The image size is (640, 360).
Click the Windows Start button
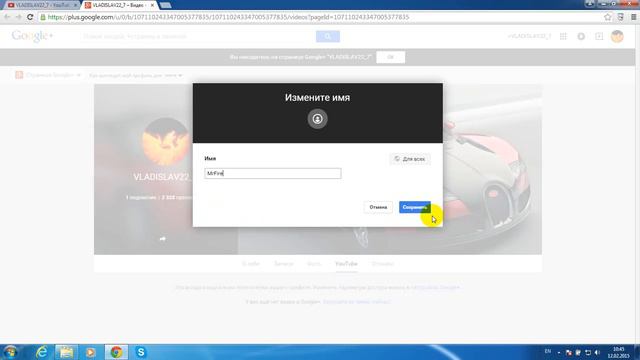tap(10, 352)
